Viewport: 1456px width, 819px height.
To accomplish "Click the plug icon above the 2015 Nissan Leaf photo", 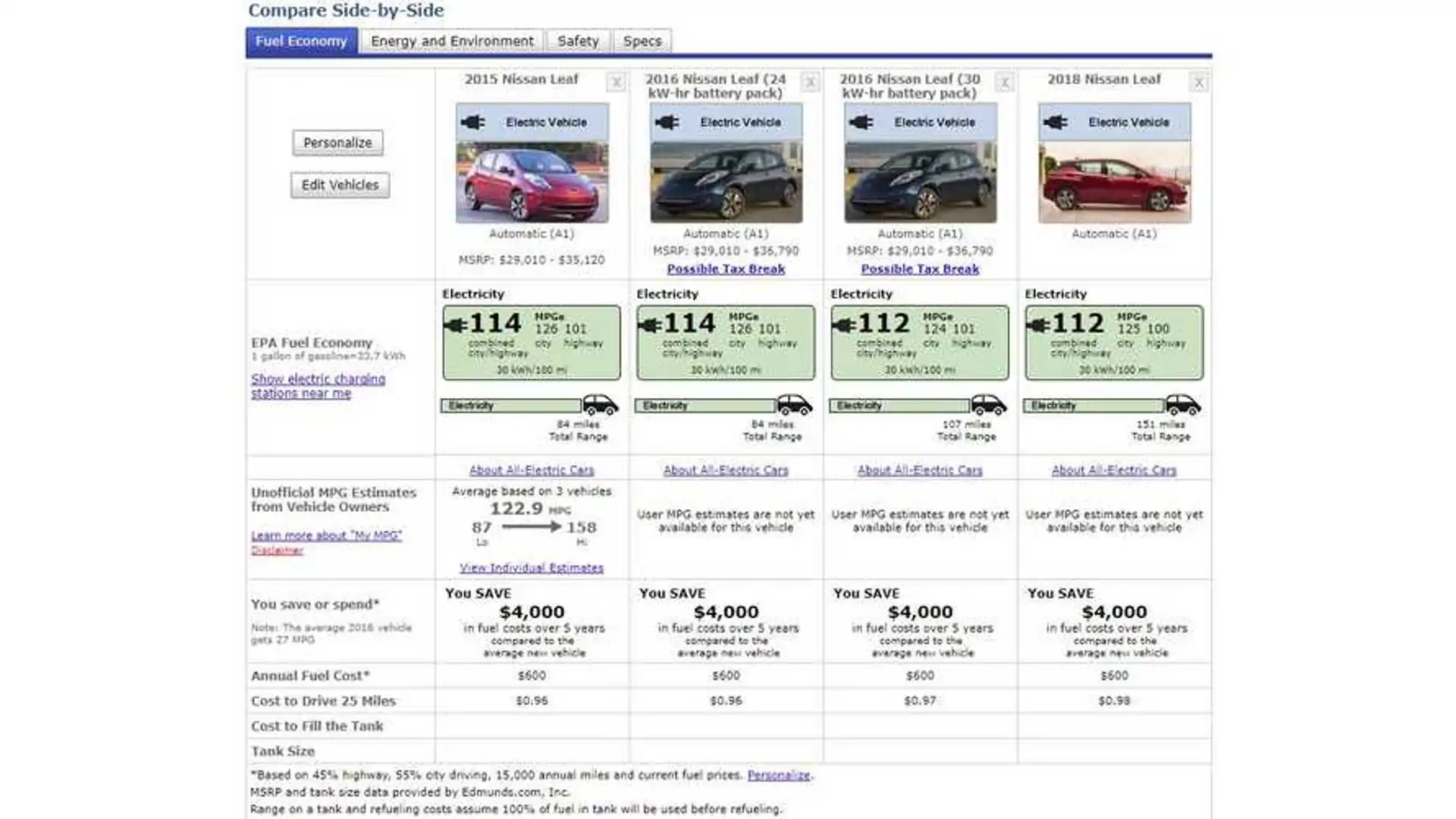I will point(473,122).
